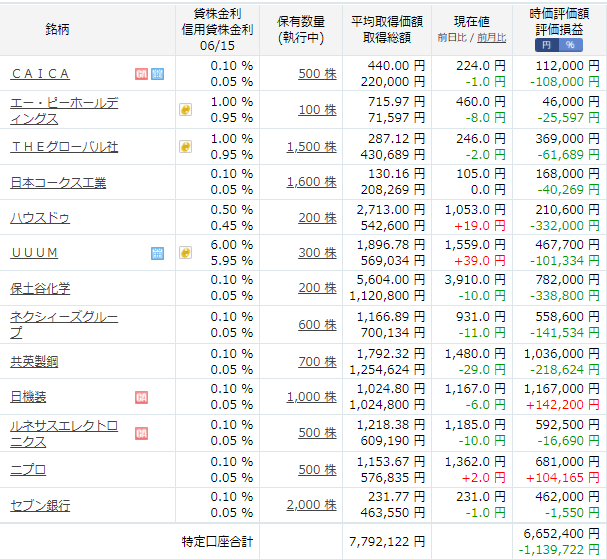Click the 2,000 株 quantity for セブン銀行
The width and height of the screenshot is (607, 560).
tap(311, 505)
